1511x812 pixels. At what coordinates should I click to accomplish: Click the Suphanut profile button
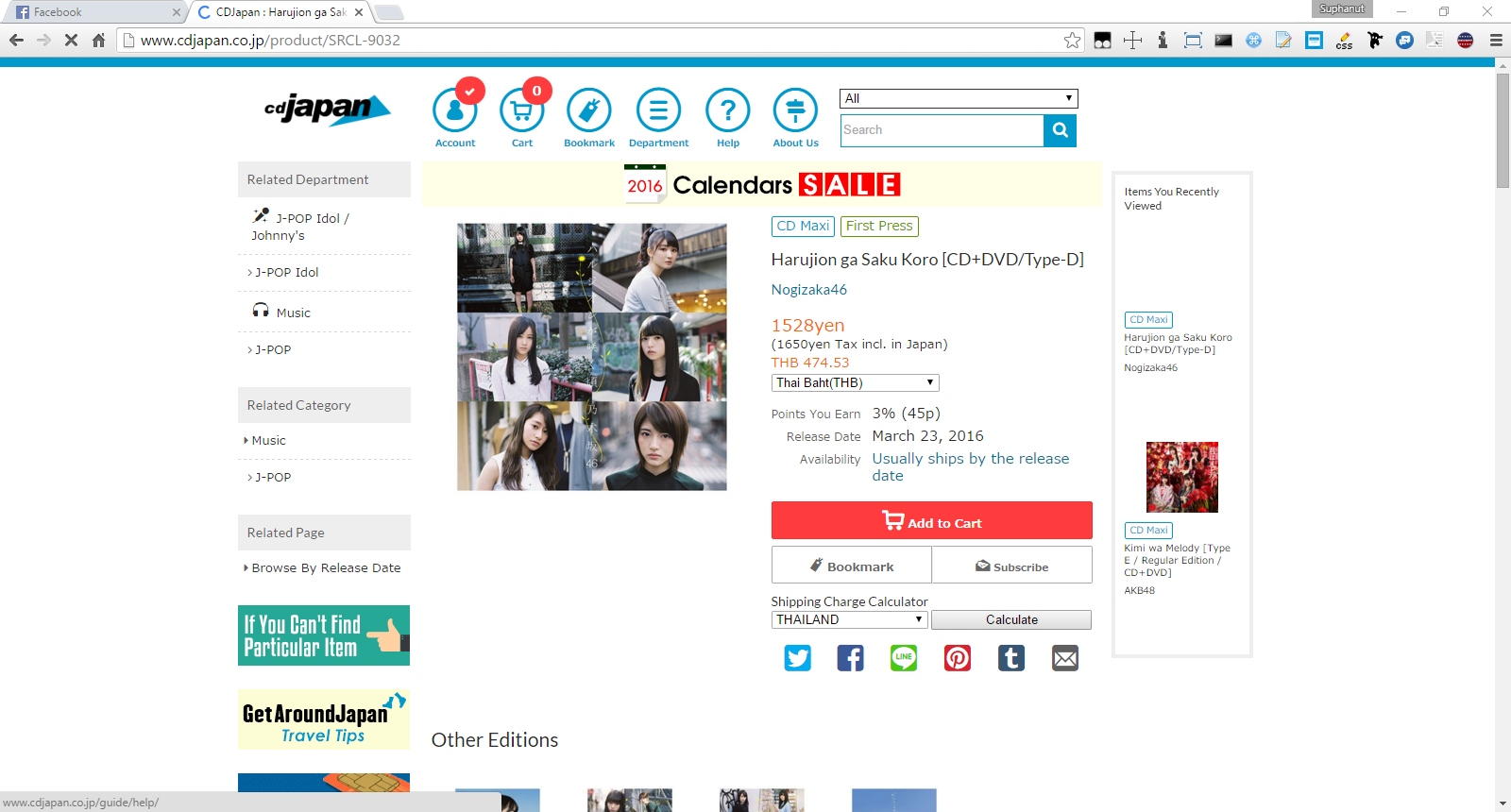coord(1342,8)
